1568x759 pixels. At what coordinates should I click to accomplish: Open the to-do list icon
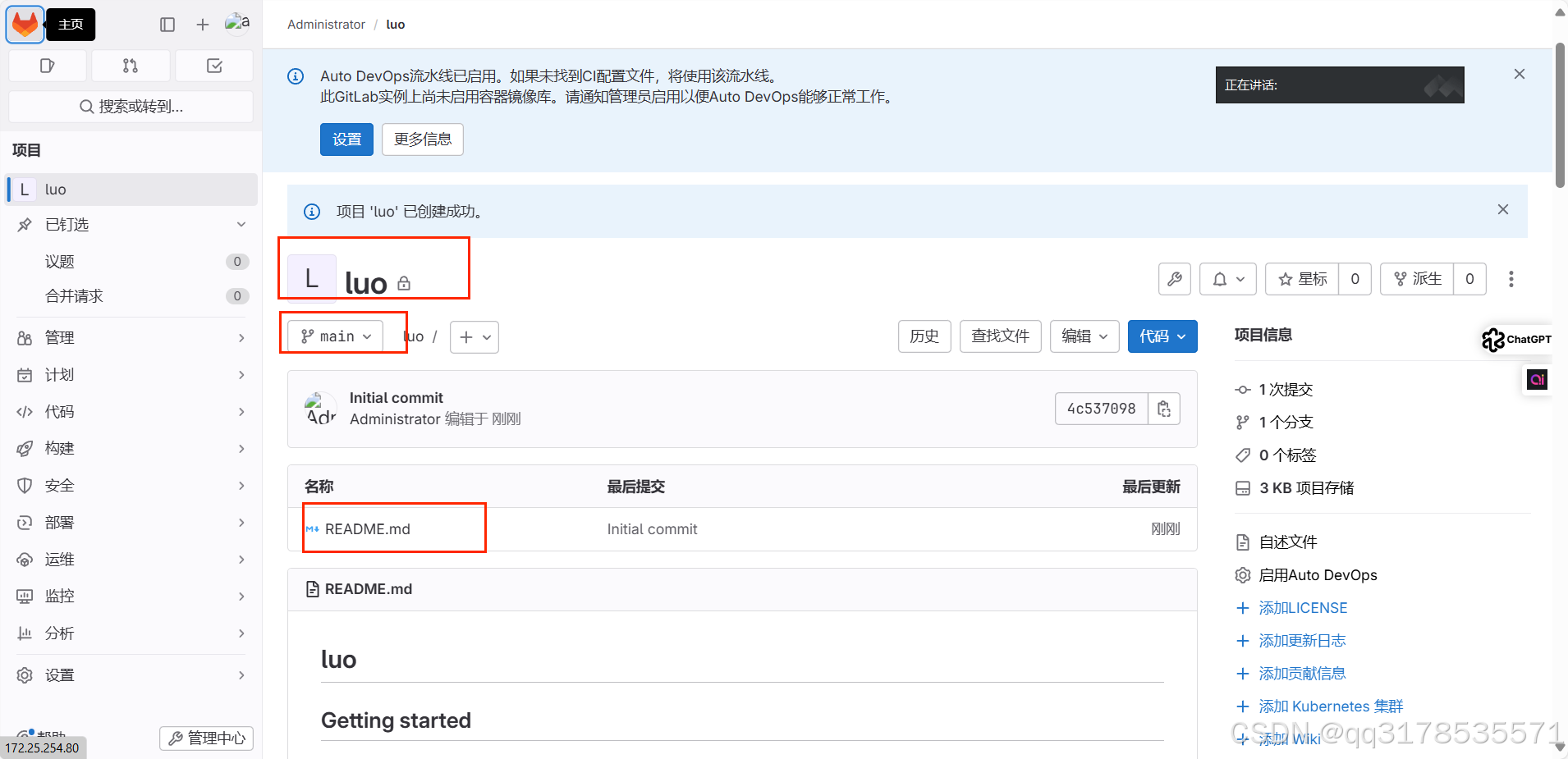tap(214, 66)
